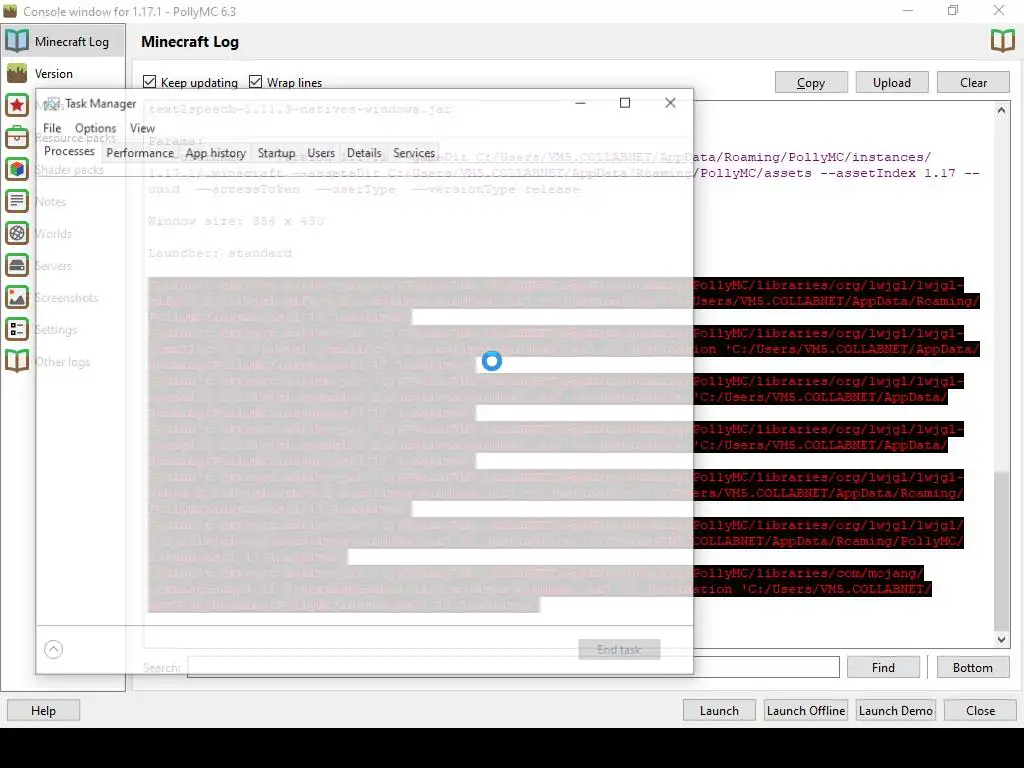Toggle the Keep updating checkbox

[150, 82]
